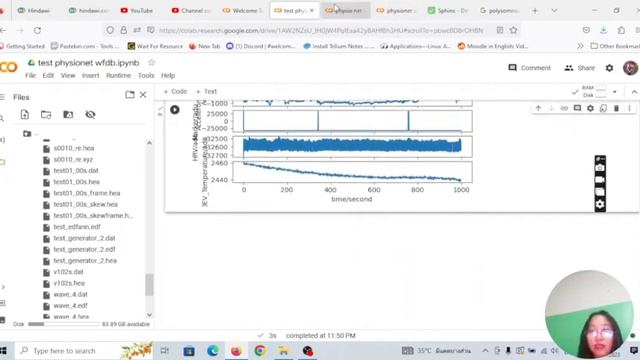The width and height of the screenshot is (640, 360).
Task: Click the Files panel scrollbar thumb
Action: (x=149, y=284)
